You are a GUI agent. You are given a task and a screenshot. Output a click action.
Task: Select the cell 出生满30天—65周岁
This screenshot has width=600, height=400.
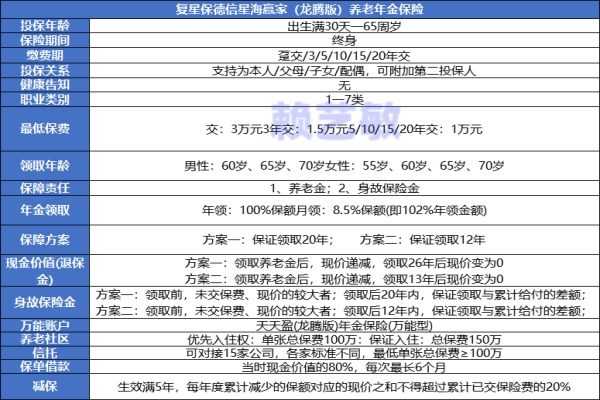344,26
